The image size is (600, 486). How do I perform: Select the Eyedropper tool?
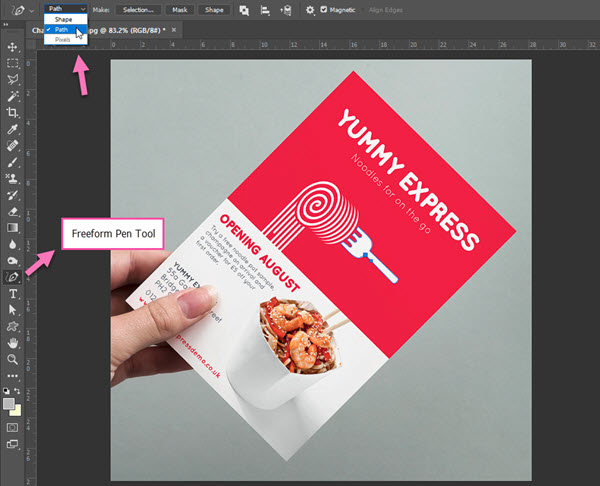(12, 129)
